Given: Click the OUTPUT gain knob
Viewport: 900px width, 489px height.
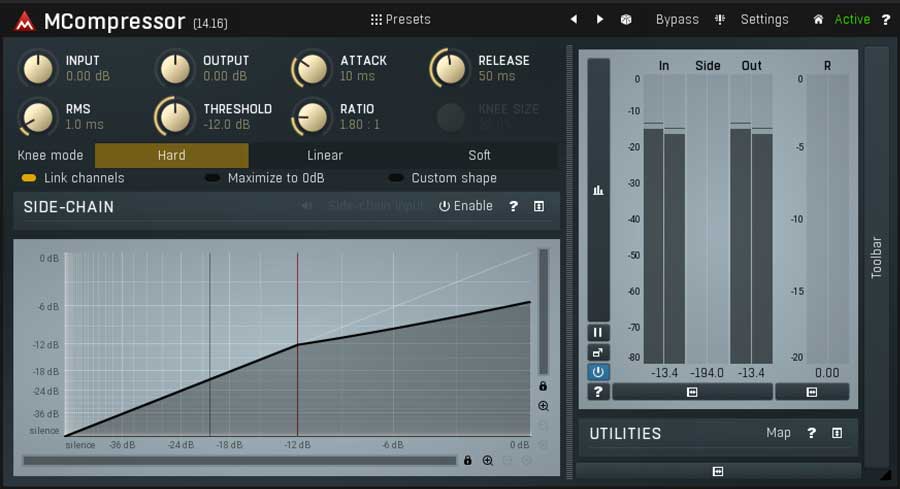Looking at the screenshot, I should point(175,69).
